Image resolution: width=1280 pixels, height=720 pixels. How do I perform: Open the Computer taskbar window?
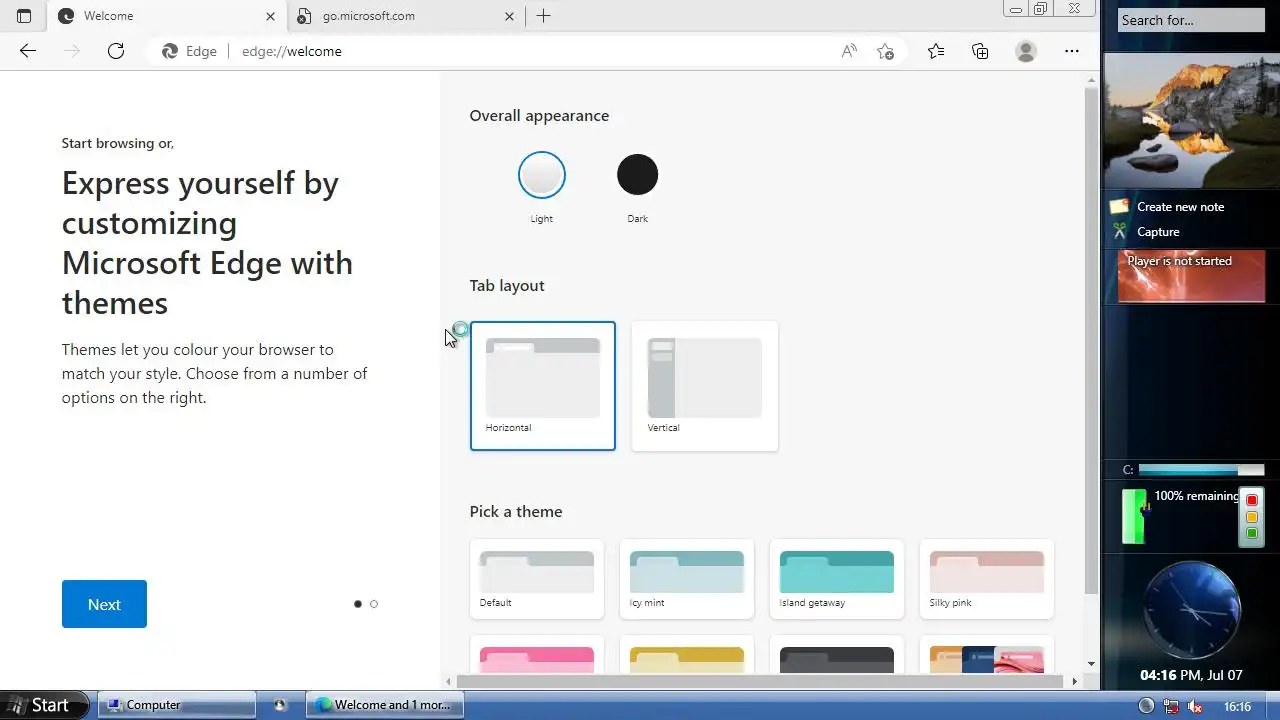pyautogui.click(x=176, y=705)
